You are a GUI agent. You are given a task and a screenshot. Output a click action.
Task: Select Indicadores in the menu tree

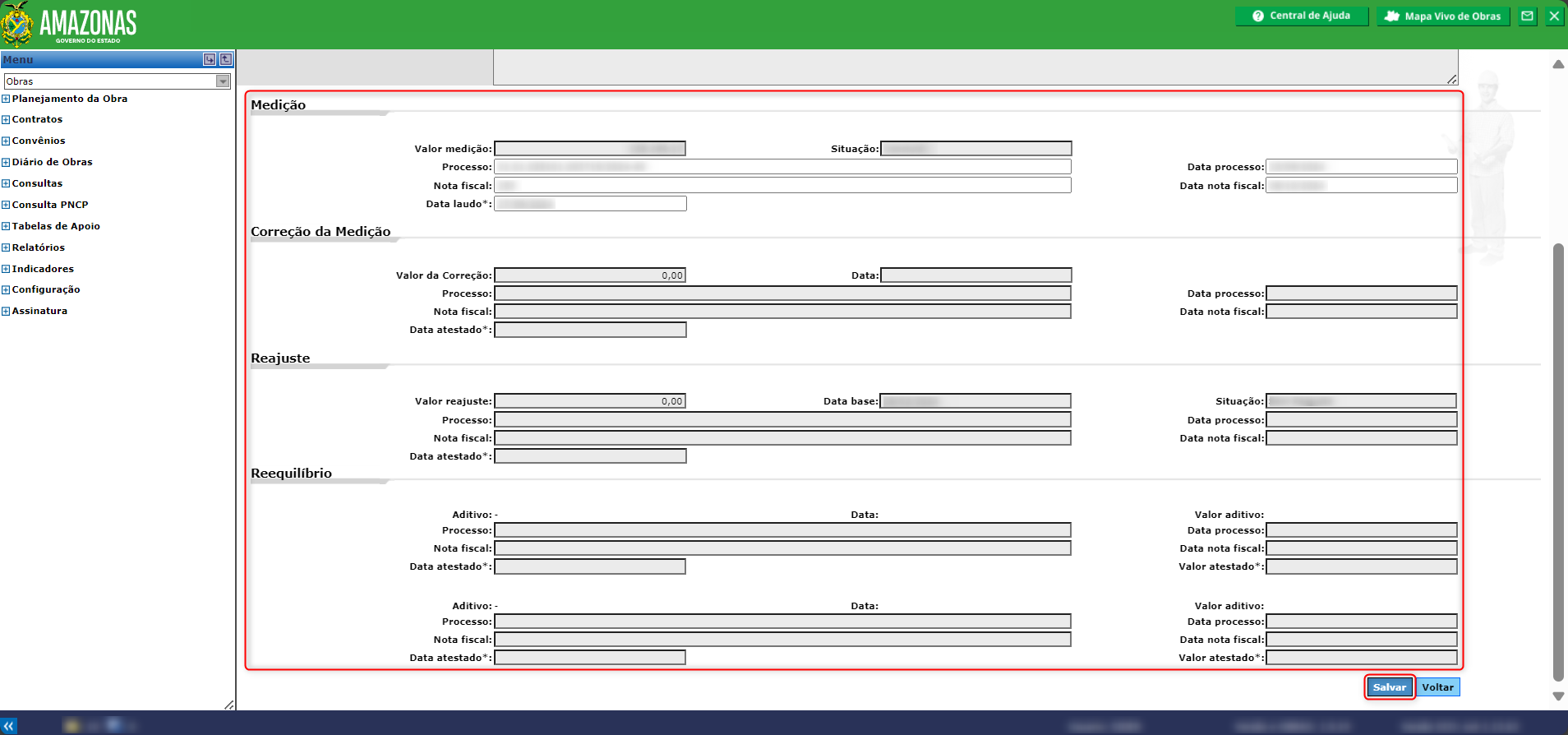(43, 269)
